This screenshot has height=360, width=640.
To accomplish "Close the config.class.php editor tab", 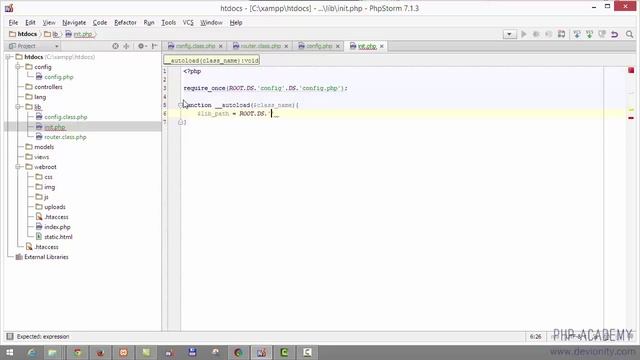I will point(220,46).
